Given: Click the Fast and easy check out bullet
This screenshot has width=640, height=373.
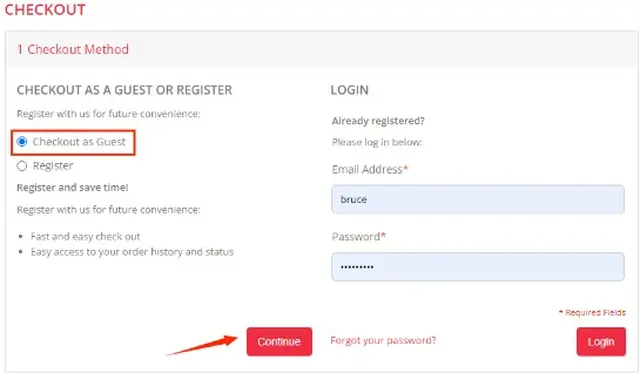Looking at the screenshot, I should 85,237.
